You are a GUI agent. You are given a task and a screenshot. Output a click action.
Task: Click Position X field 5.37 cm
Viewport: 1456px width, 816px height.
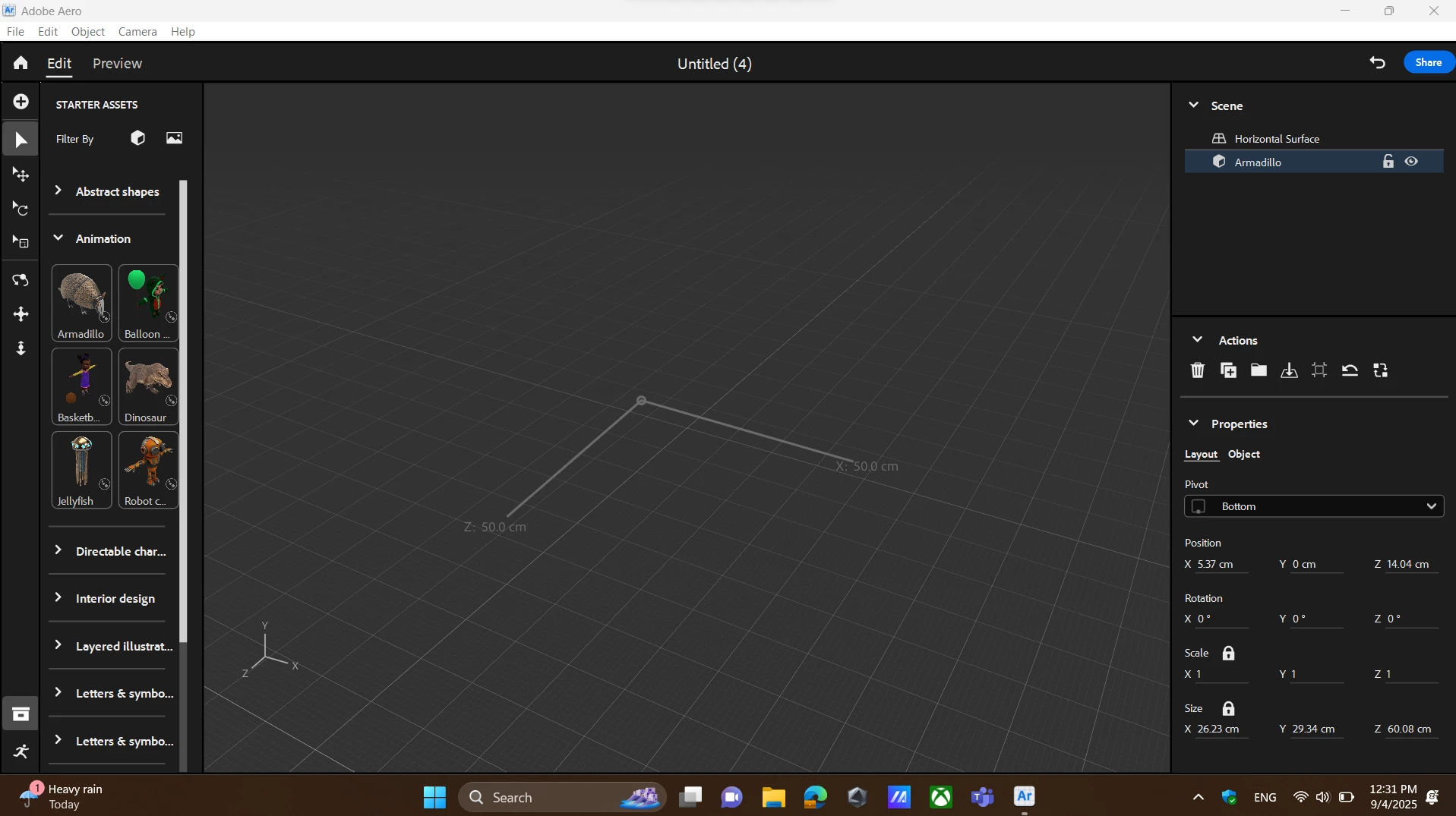[1222, 564]
